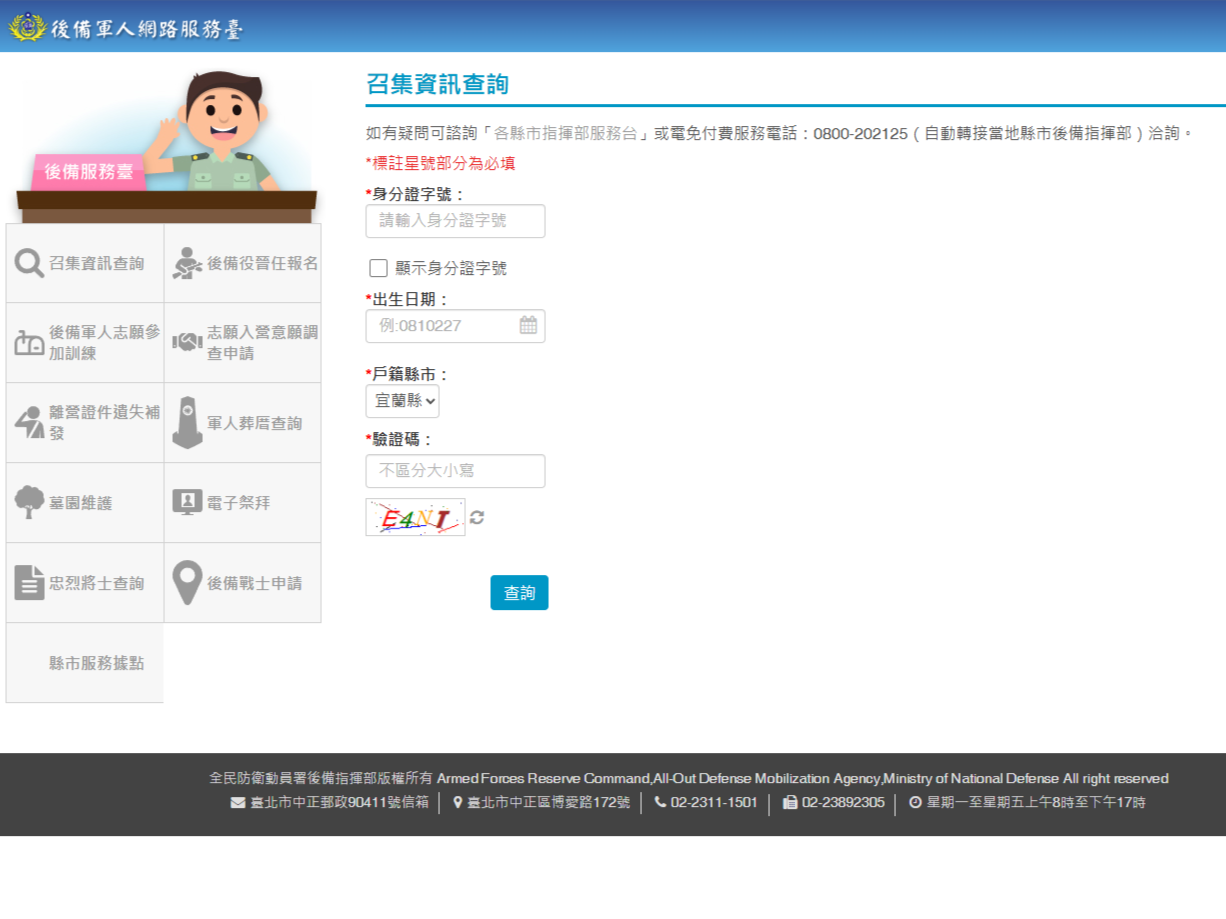
Task: Select the location pin icon for 後備戰士申請
Action: 186,581
